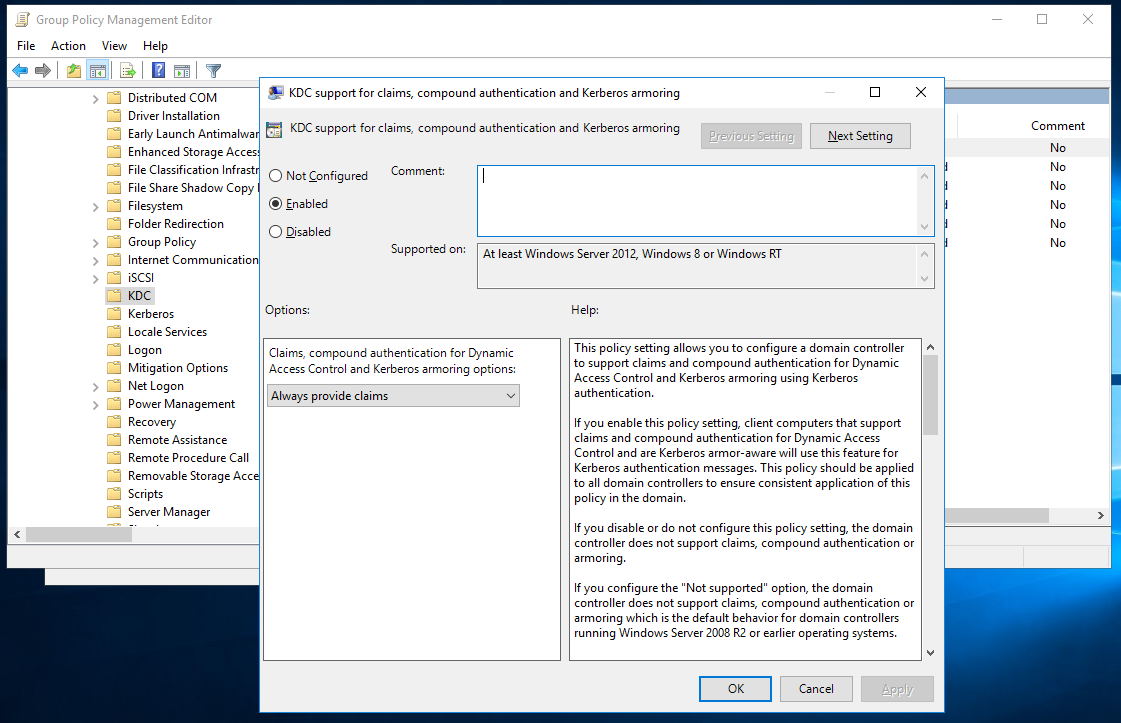Click the Group Policy Management Editor title bar icon
Screen dimensions: 1121x723
click(x=23, y=19)
